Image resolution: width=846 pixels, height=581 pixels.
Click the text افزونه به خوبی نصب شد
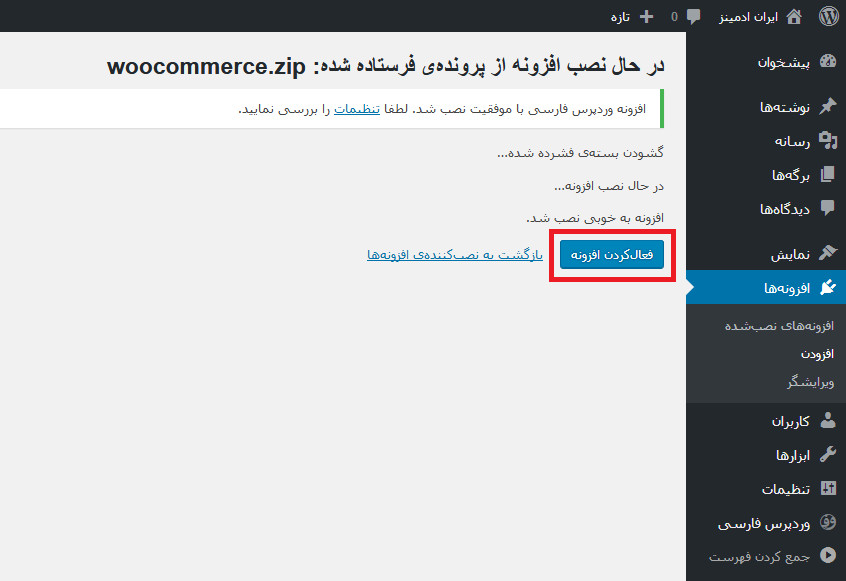(595, 218)
